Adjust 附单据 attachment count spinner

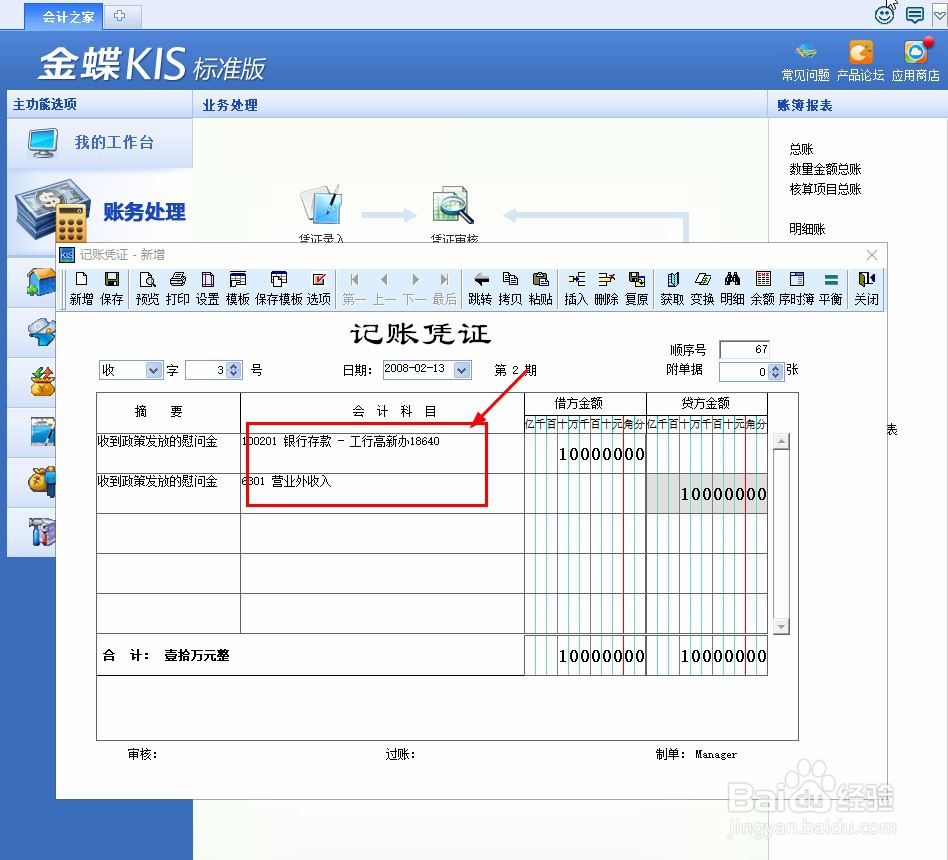tap(776, 371)
